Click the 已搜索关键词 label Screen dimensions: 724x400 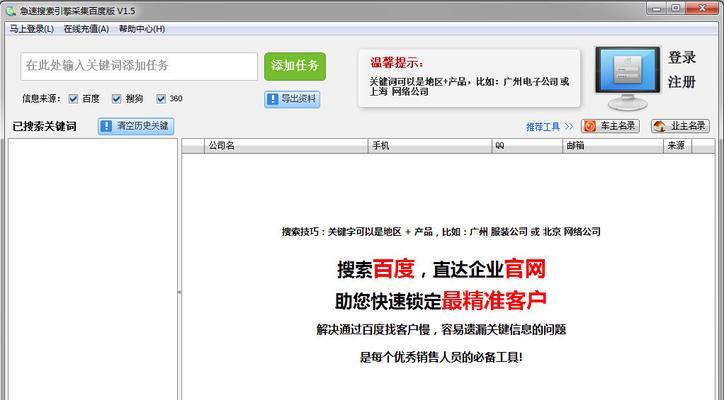44,127
